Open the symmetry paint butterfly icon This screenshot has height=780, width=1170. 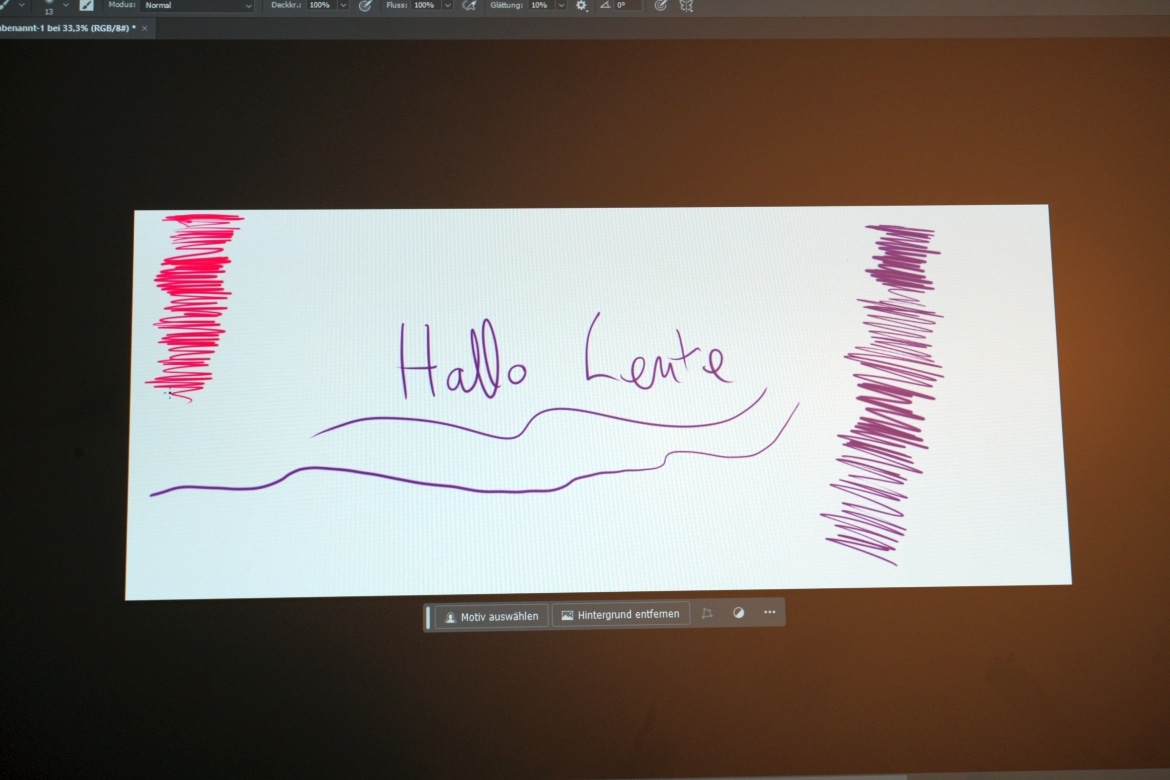pyautogui.click(x=686, y=5)
